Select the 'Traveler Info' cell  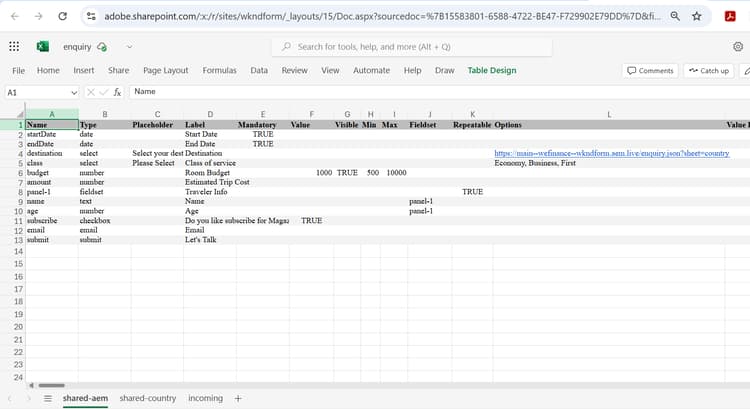coord(210,192)
